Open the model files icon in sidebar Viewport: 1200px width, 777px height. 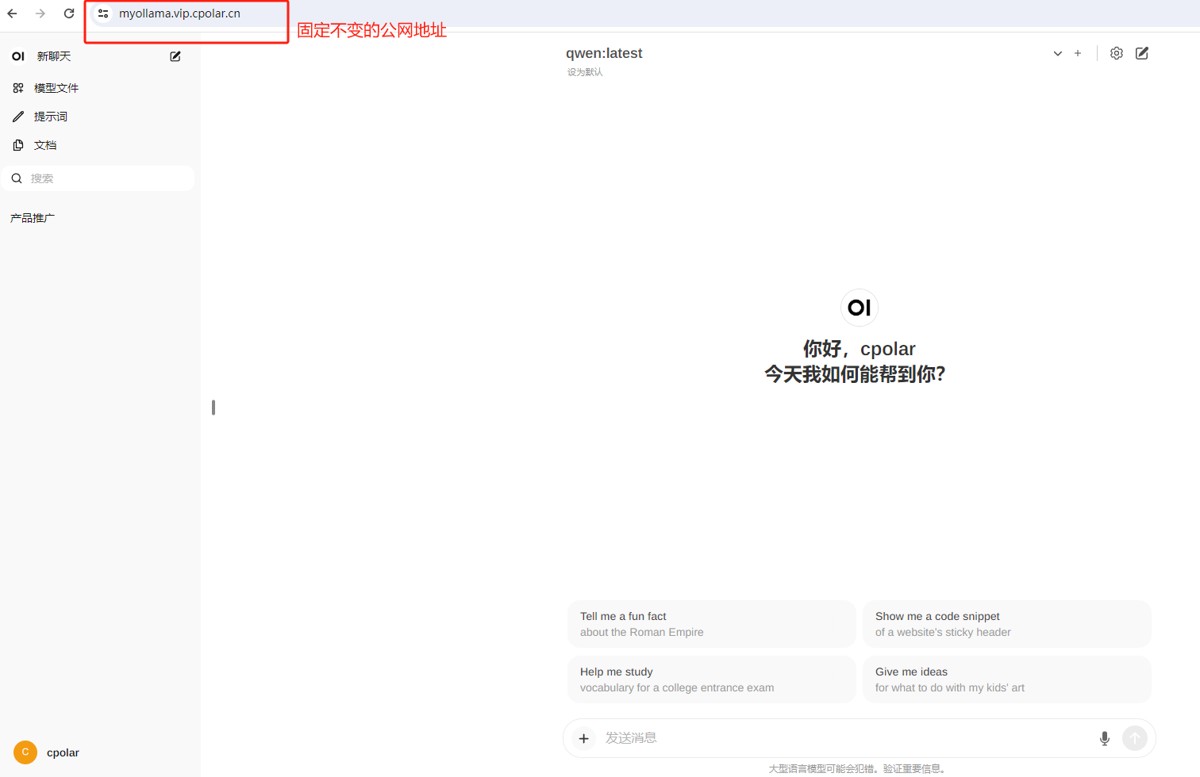pos(18,88)
